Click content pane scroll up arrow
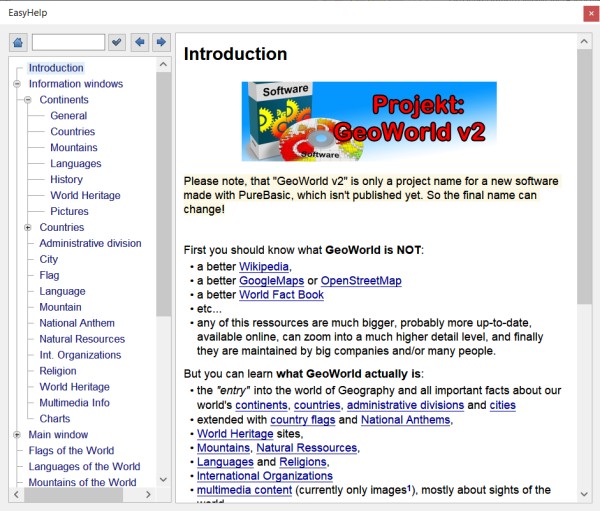This screenshot has width=600, height=511. [584, 41]
